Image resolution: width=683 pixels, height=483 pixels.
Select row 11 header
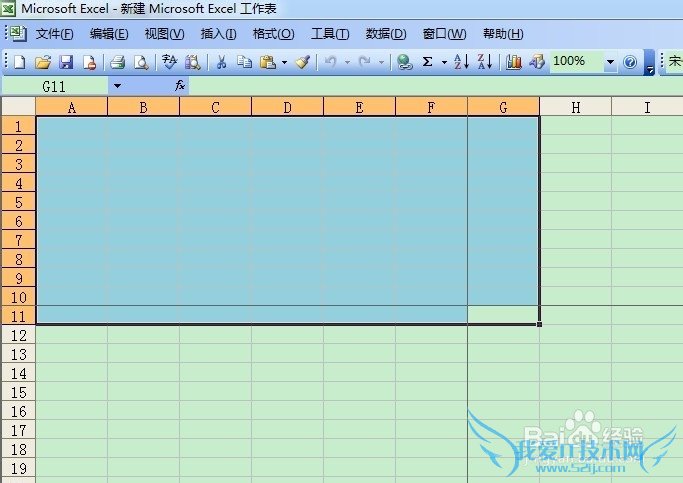(18, 316)
